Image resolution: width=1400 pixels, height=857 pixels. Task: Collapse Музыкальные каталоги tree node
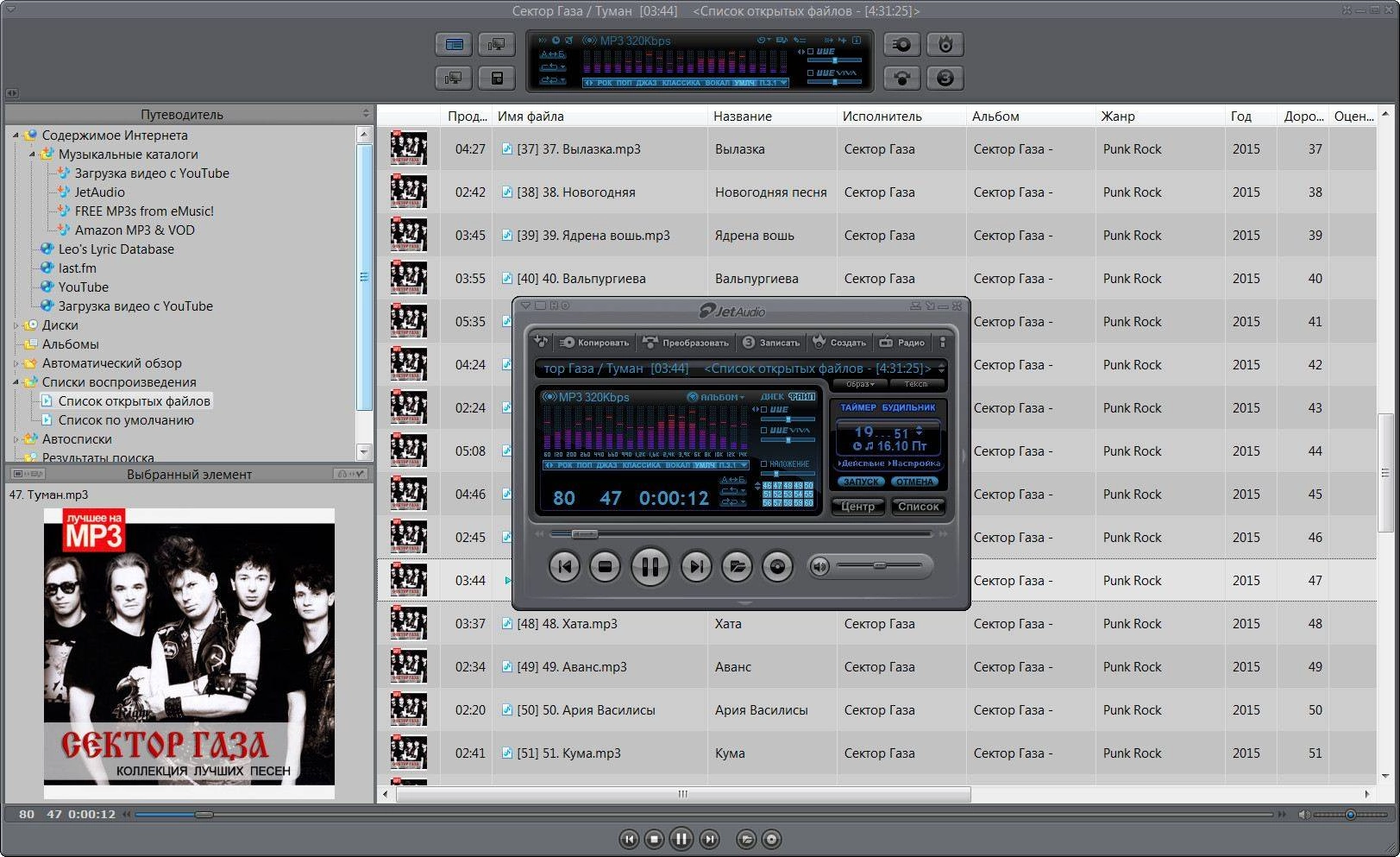click(x=32, y=154)
